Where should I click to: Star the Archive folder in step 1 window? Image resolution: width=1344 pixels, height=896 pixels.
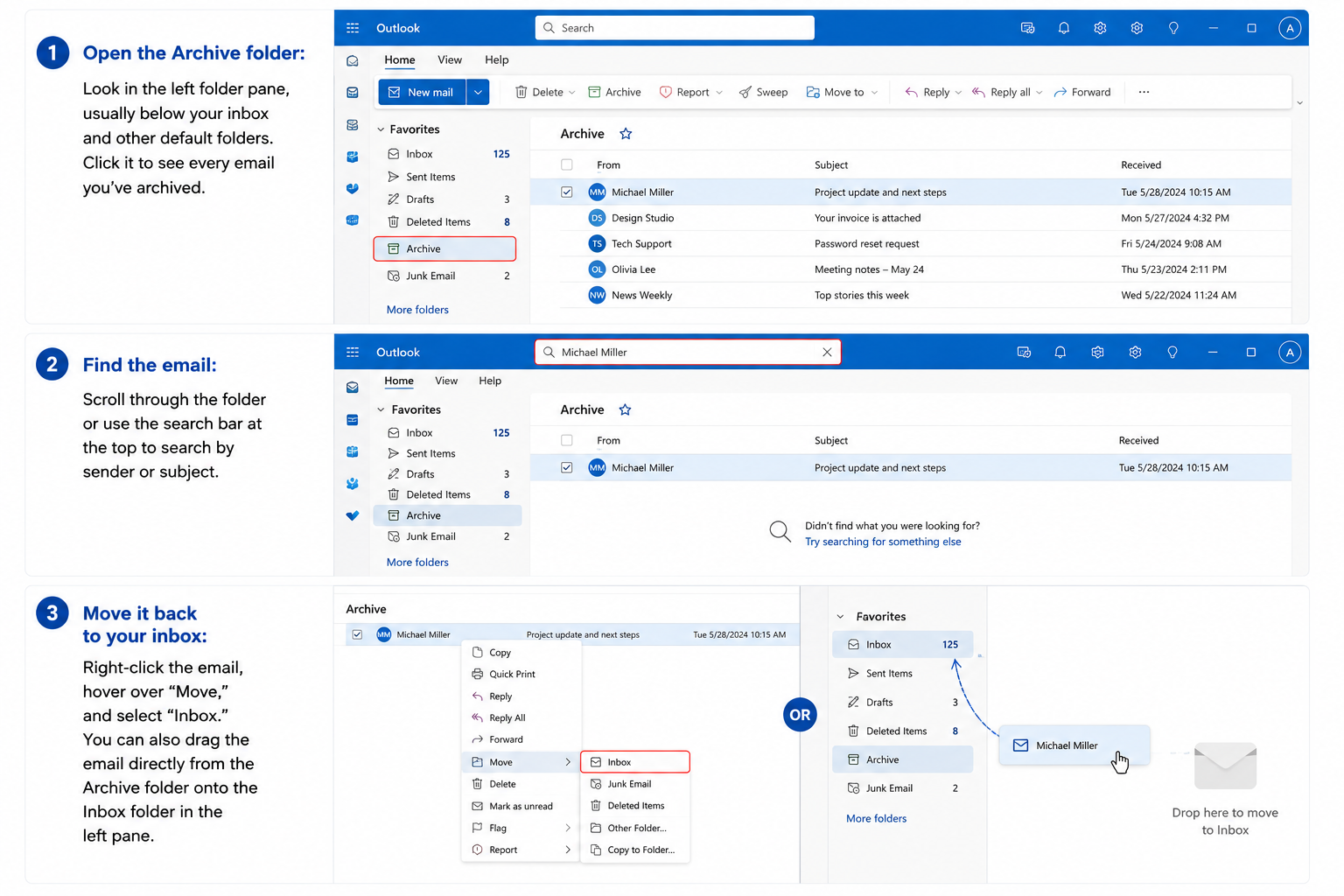point(626,134)
